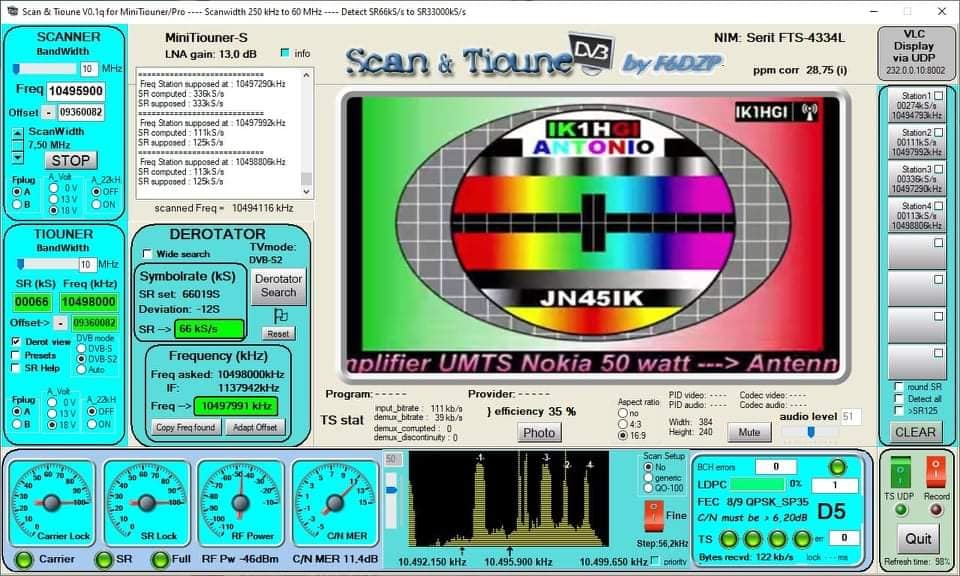
Task: Click the Derotator Search button
Action: 279,285
